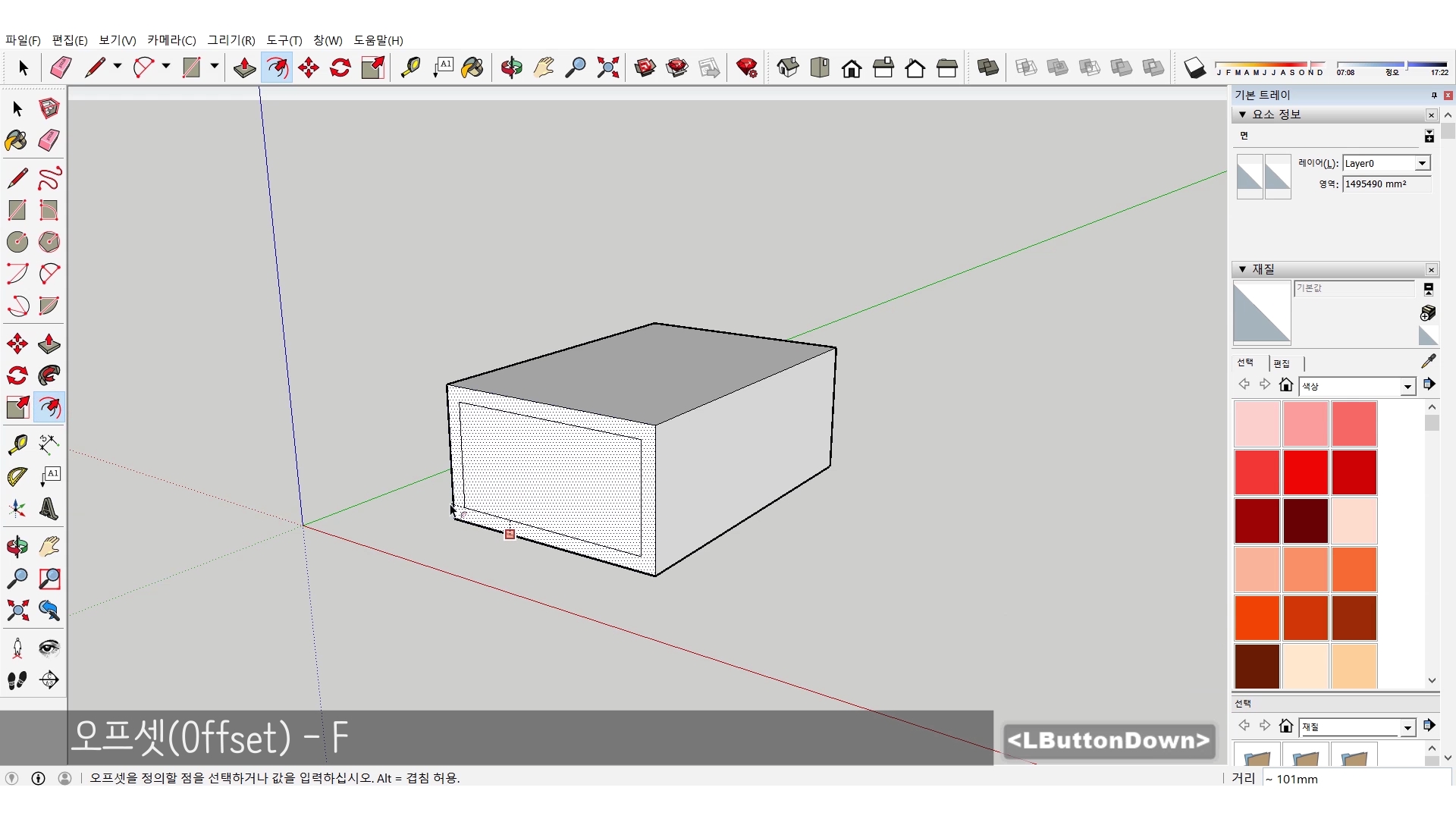The width and height of the screenshot is (1456, 819).
Task: Toggle shadows display button
Action: (x=1194, y=67)
